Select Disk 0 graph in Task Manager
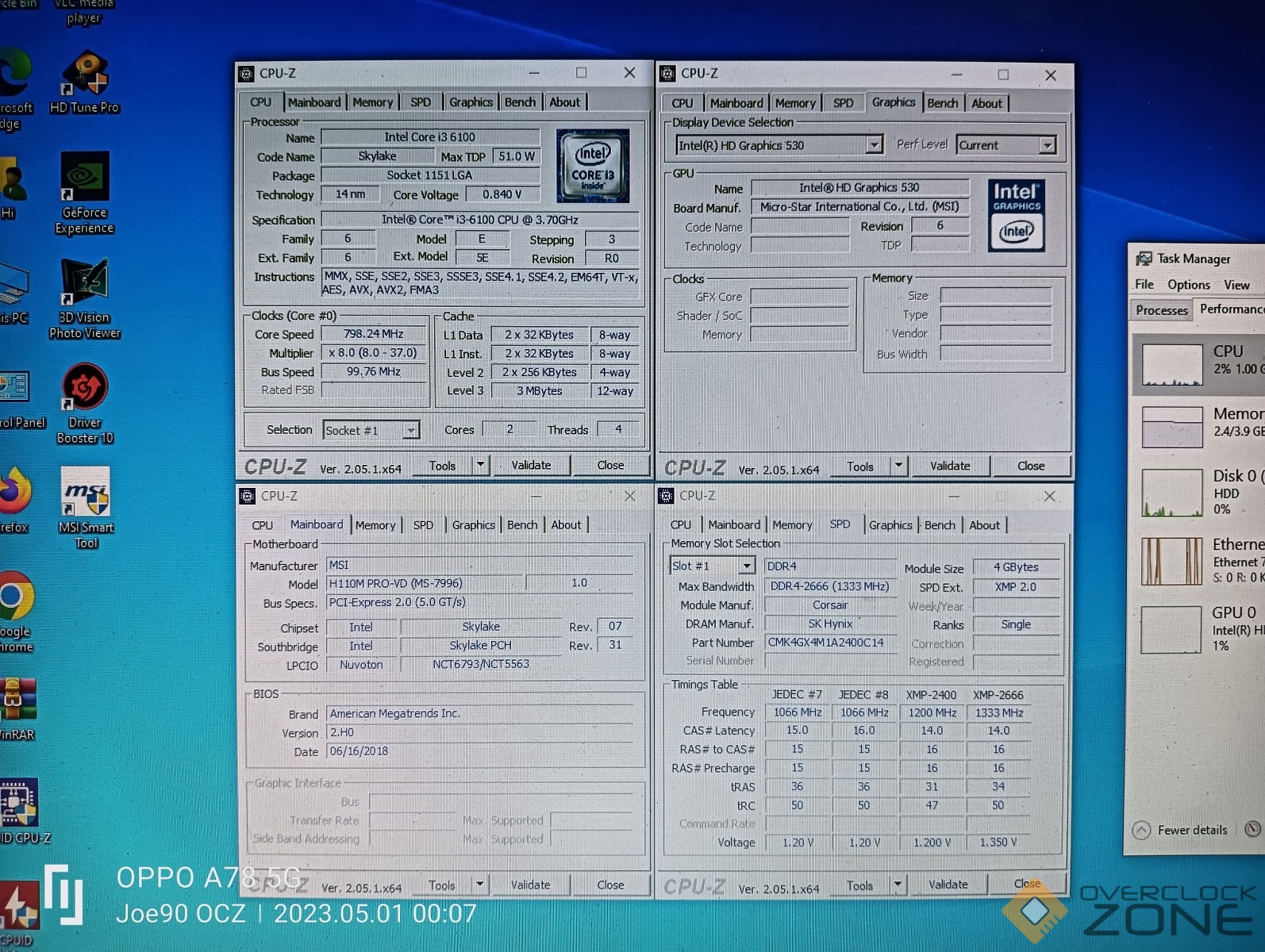Image resolution: width=1265 pixels, height=952 pixels. click(x=1172, y=493)
